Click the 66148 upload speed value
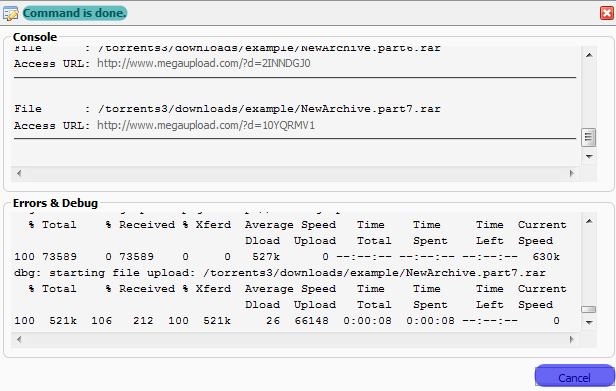Screen dimensions: 616x391 (x=311, y=321)
